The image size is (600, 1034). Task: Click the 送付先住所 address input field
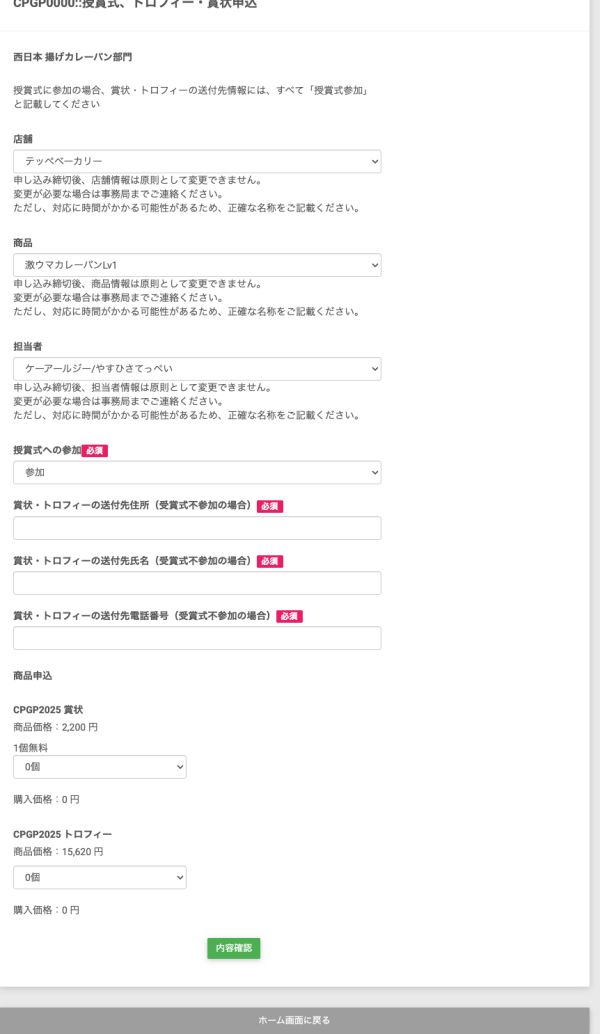click(197, 528)
